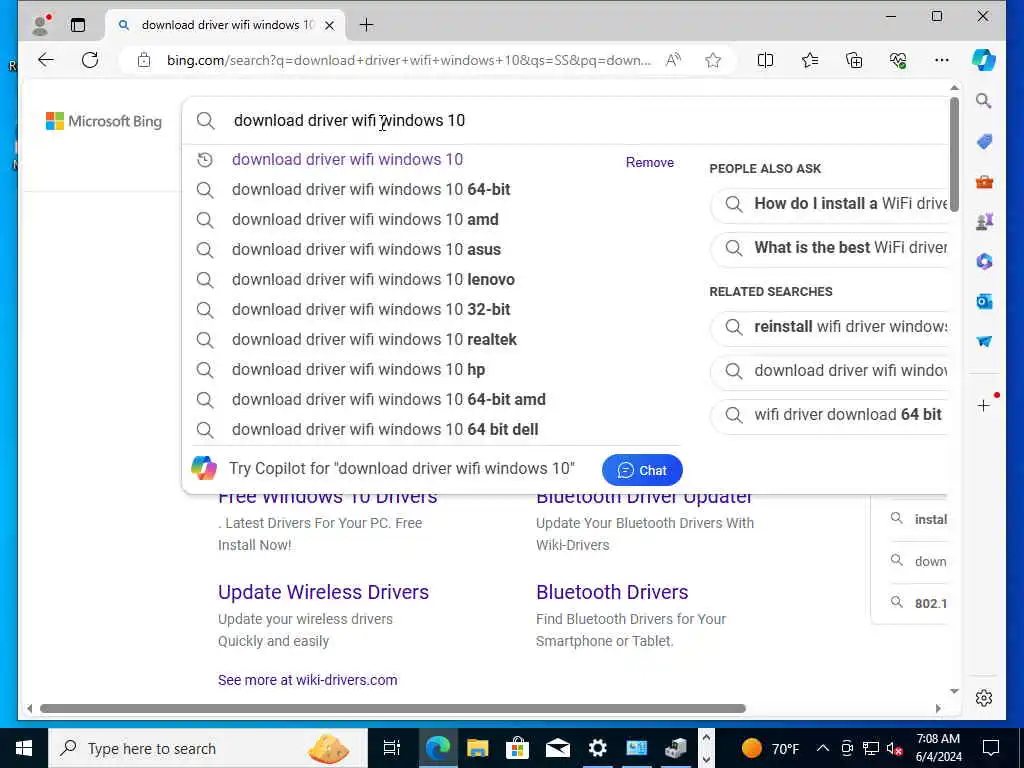
Task: Click the horizontal scrollbar thumb
Action: click(x=392, y=709)
